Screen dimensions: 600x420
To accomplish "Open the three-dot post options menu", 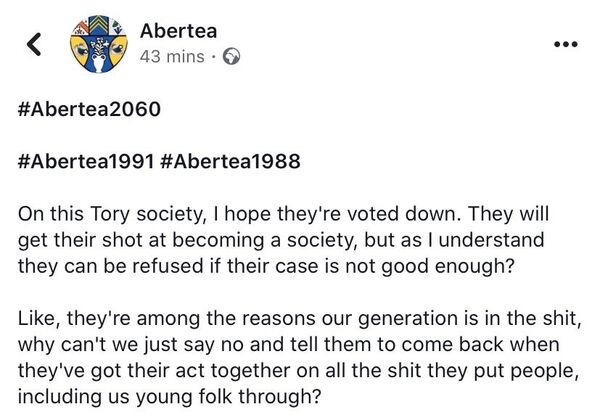I will click(x=566, y=43).
